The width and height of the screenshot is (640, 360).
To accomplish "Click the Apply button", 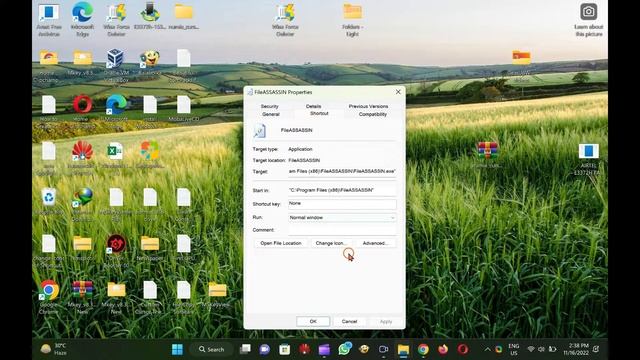I will tap(386, 322).
